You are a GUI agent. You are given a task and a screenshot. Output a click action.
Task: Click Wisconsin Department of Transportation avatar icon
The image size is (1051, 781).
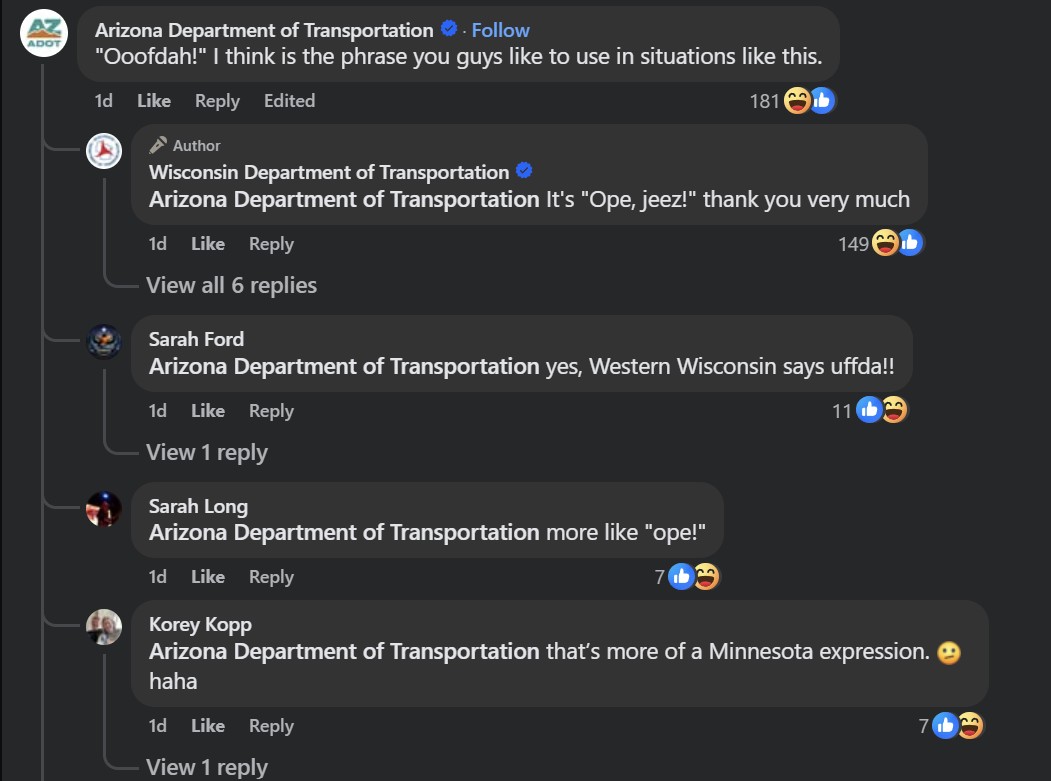pos(104,151)
